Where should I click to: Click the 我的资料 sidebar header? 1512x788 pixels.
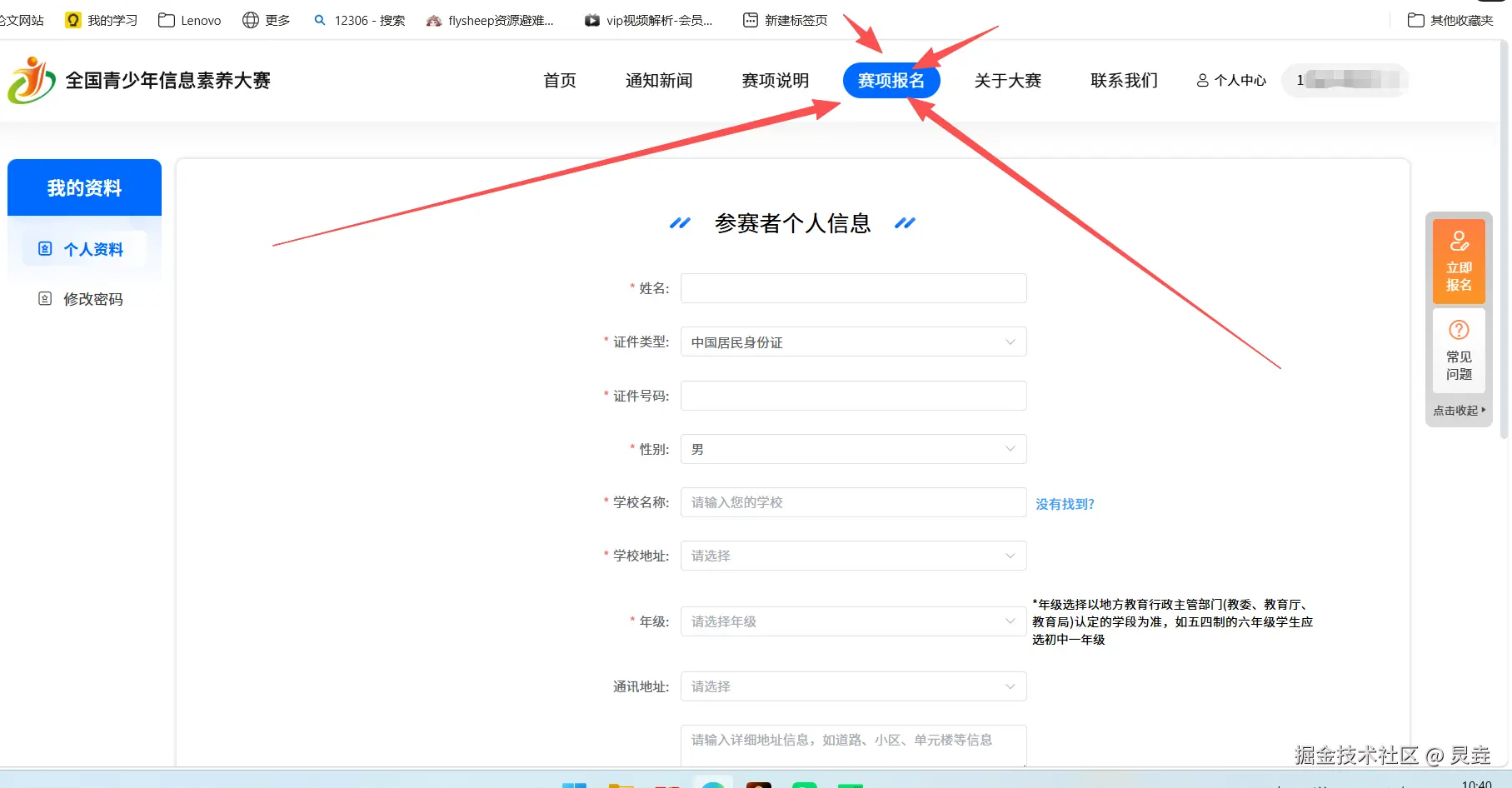click(x=84, y=187)
